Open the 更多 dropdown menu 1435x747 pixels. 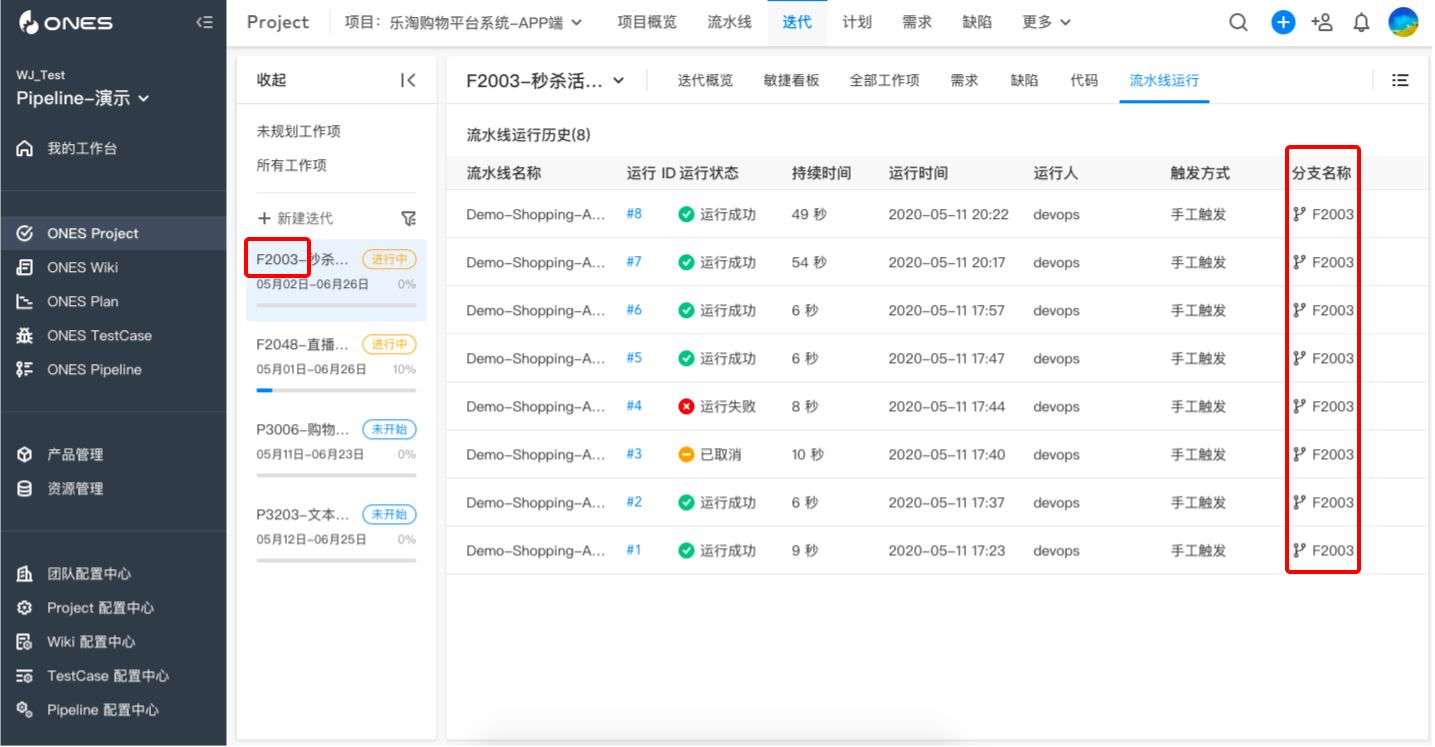1046,22
